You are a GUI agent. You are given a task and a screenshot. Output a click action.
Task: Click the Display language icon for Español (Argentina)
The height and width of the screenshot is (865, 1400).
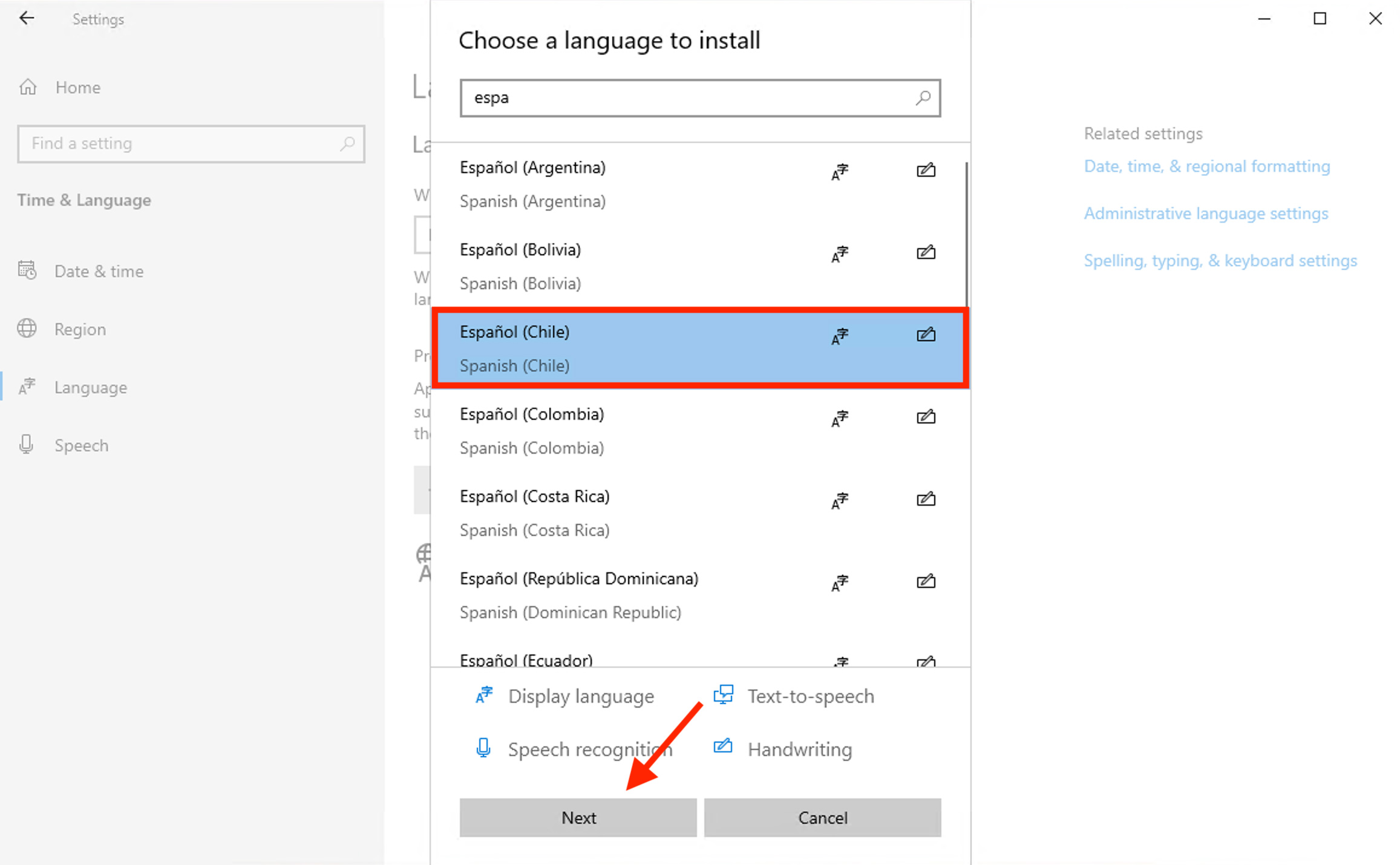point(839,170)
